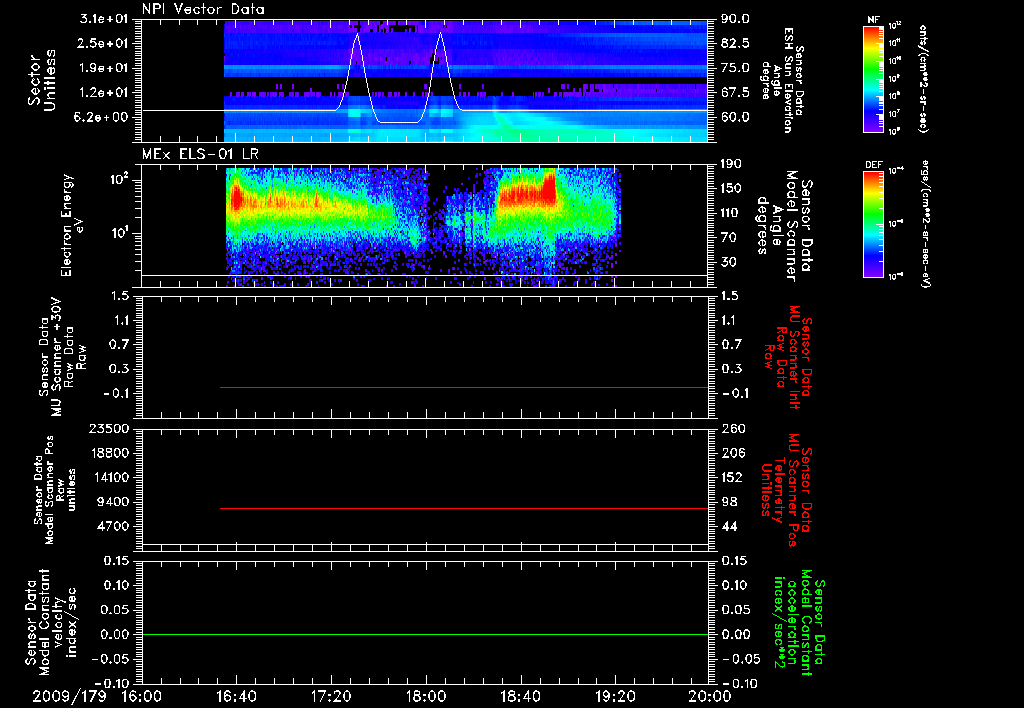The height and width of the screenshot is (708, 1024).
Task: Click the '1.9e+01' sector tick value
Action: click(104, 68)
